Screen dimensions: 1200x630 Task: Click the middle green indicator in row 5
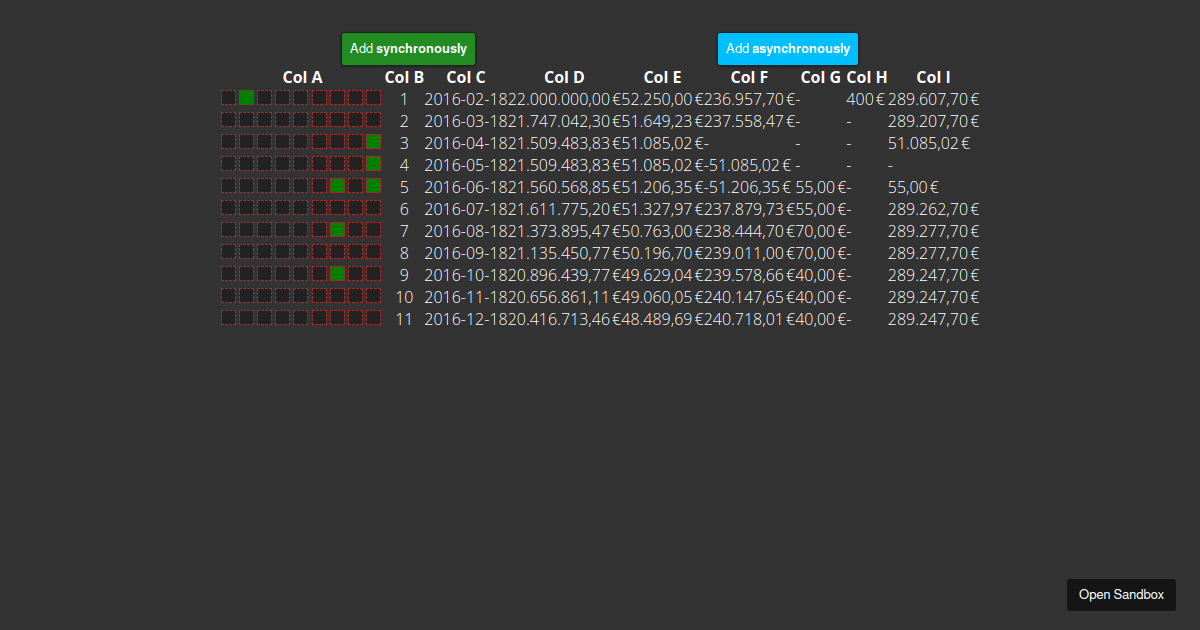[337, 185]
